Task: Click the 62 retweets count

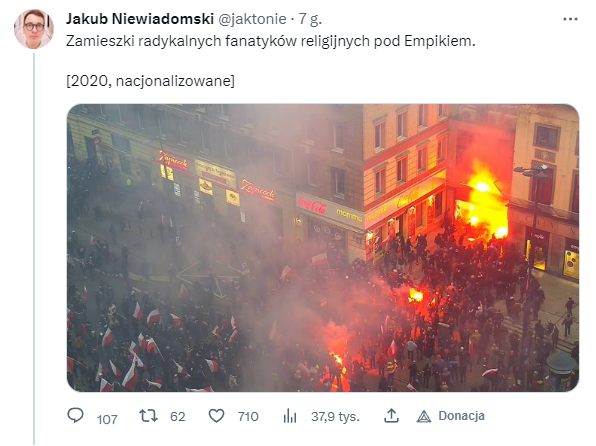Action: click(178, 416)
